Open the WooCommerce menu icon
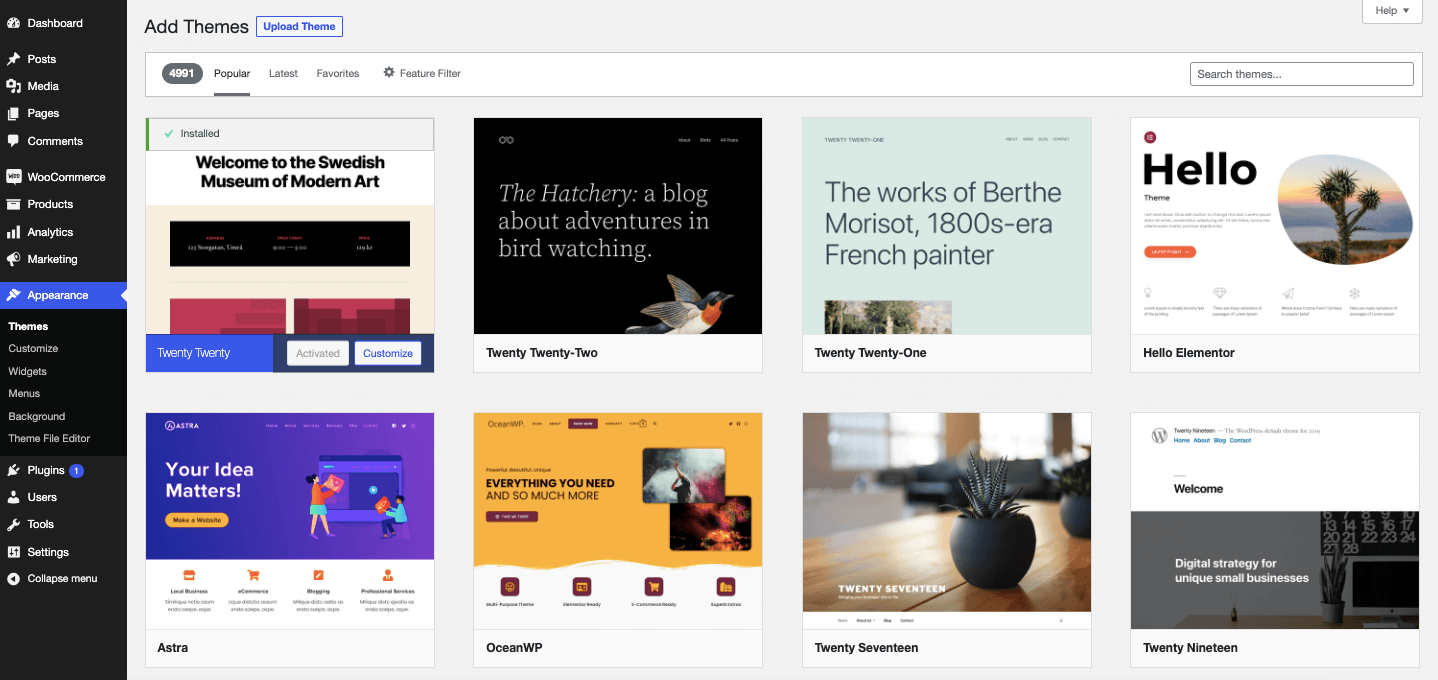The height and width of the screenshot is (680, 1438). [14, 177]
